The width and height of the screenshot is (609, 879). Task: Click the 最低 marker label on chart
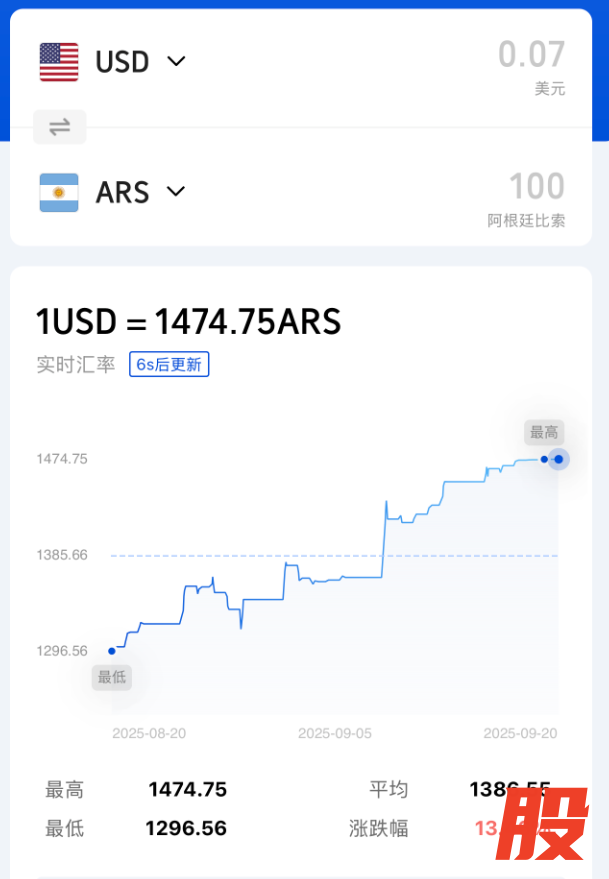(x=112, y=677)
